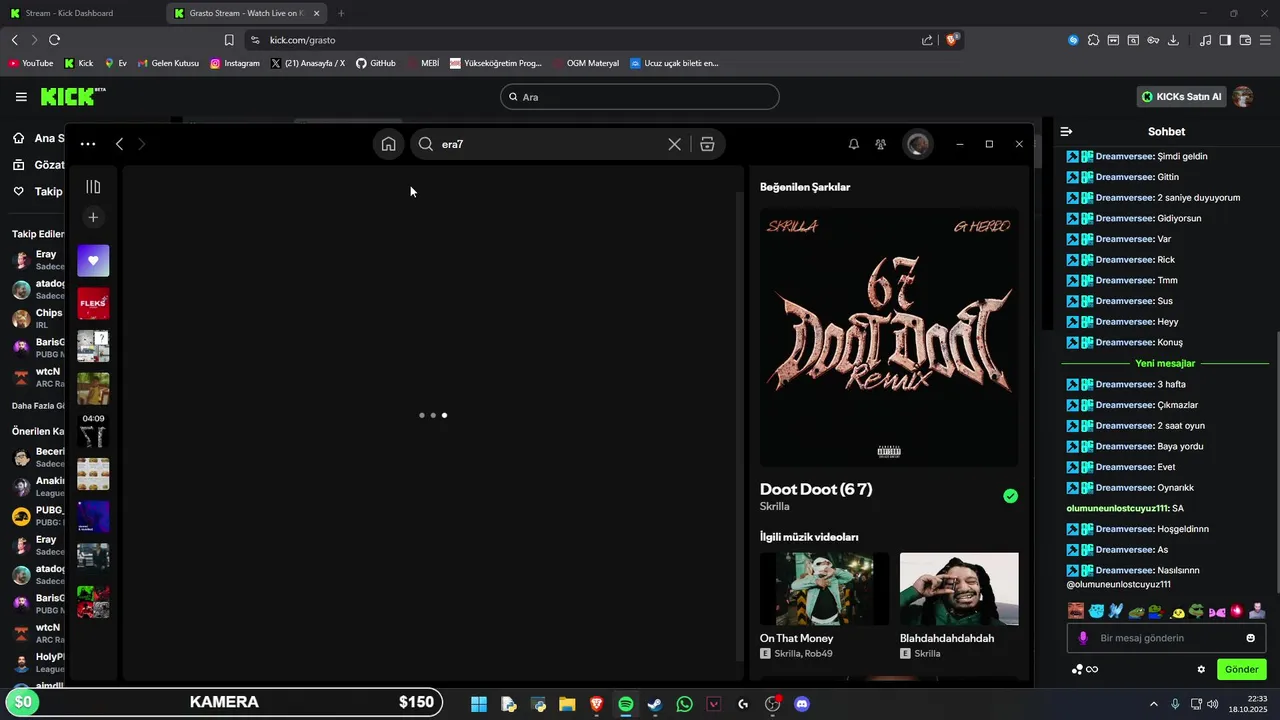Screen dimensions: 1280x720
Task: Open the media control music note icon
Action: (x=1206, y=40)
